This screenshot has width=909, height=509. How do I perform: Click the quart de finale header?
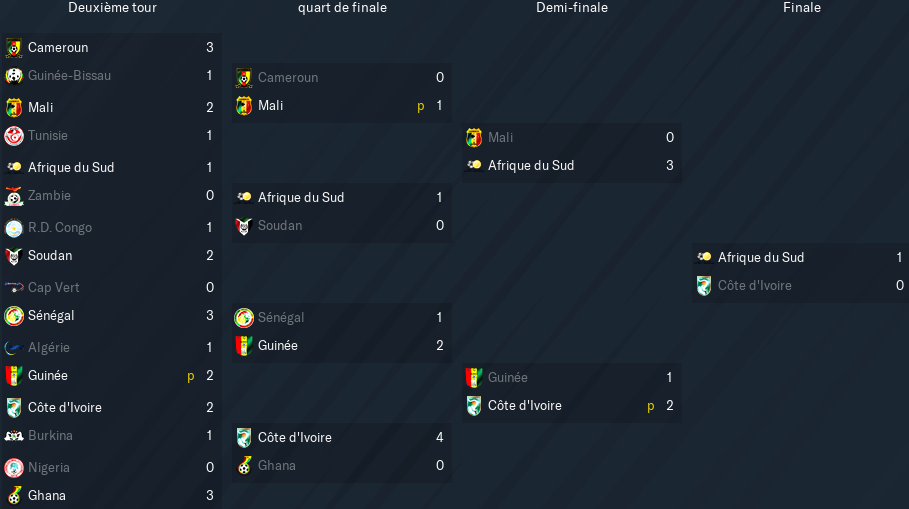coord(342,8)
